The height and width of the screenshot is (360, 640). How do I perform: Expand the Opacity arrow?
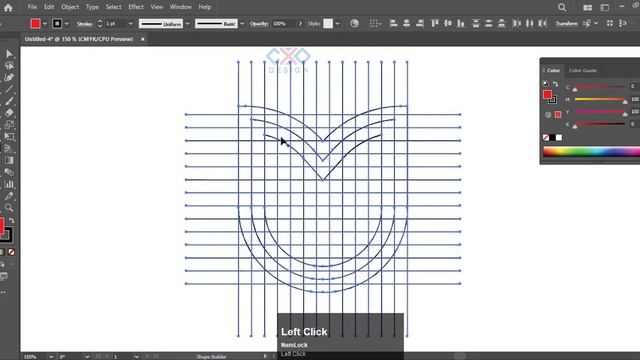click(x=300, y=24)
